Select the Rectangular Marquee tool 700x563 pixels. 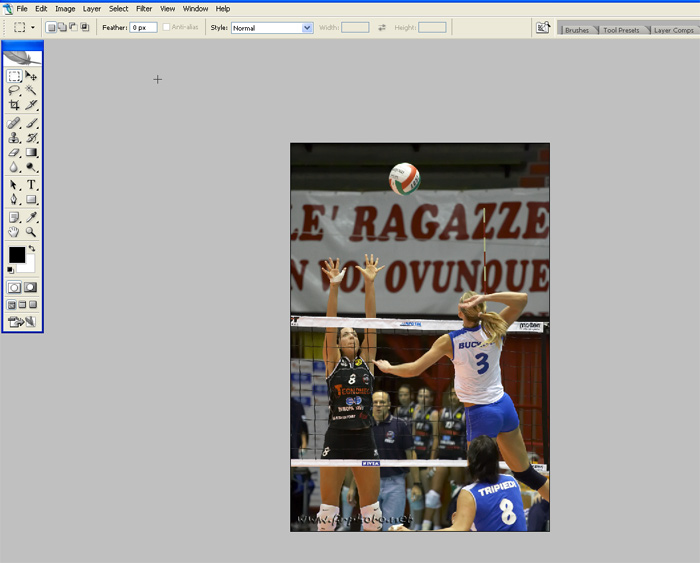coord(14,76)
